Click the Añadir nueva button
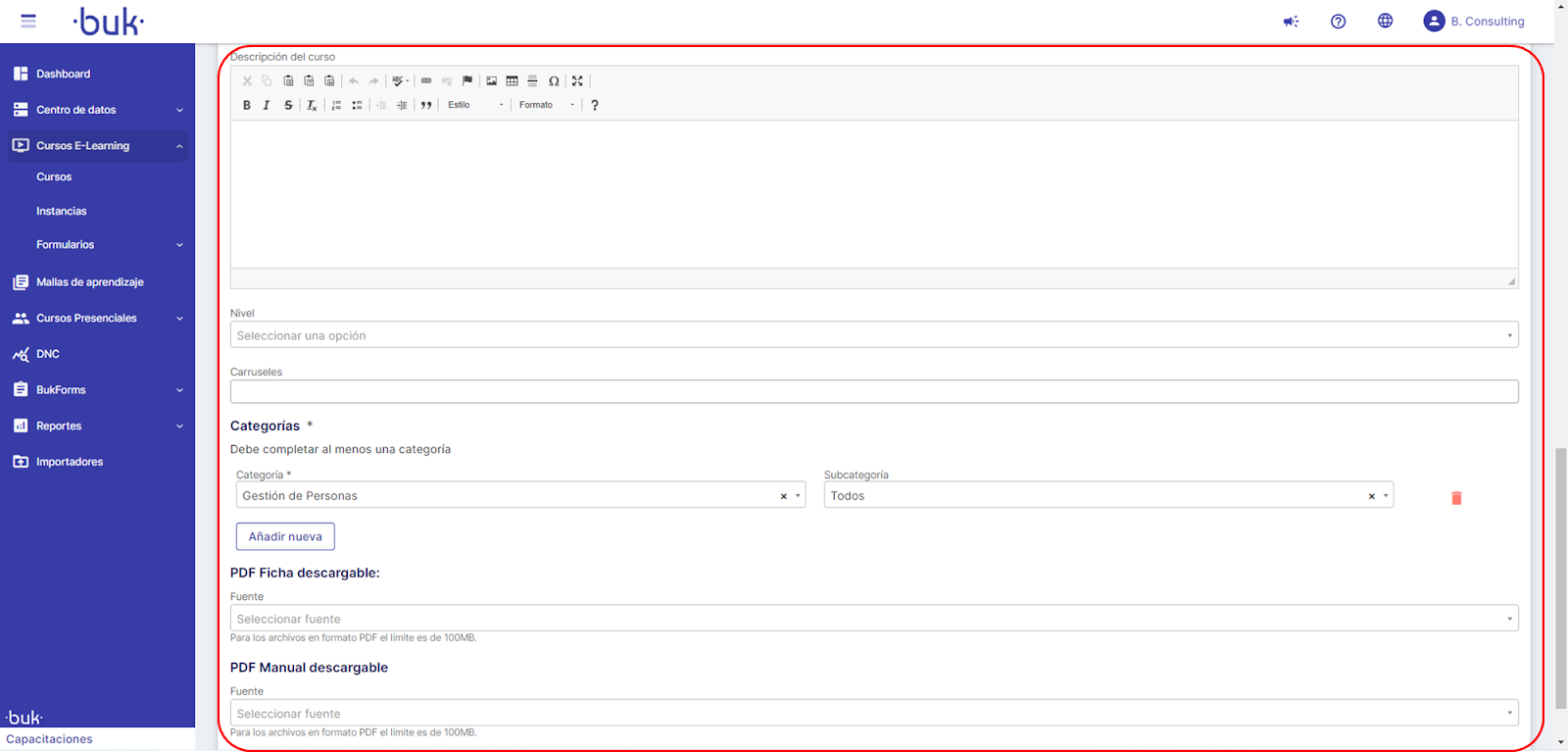The width and height of the screenshot is (1568, 752). tap(285, 536)
